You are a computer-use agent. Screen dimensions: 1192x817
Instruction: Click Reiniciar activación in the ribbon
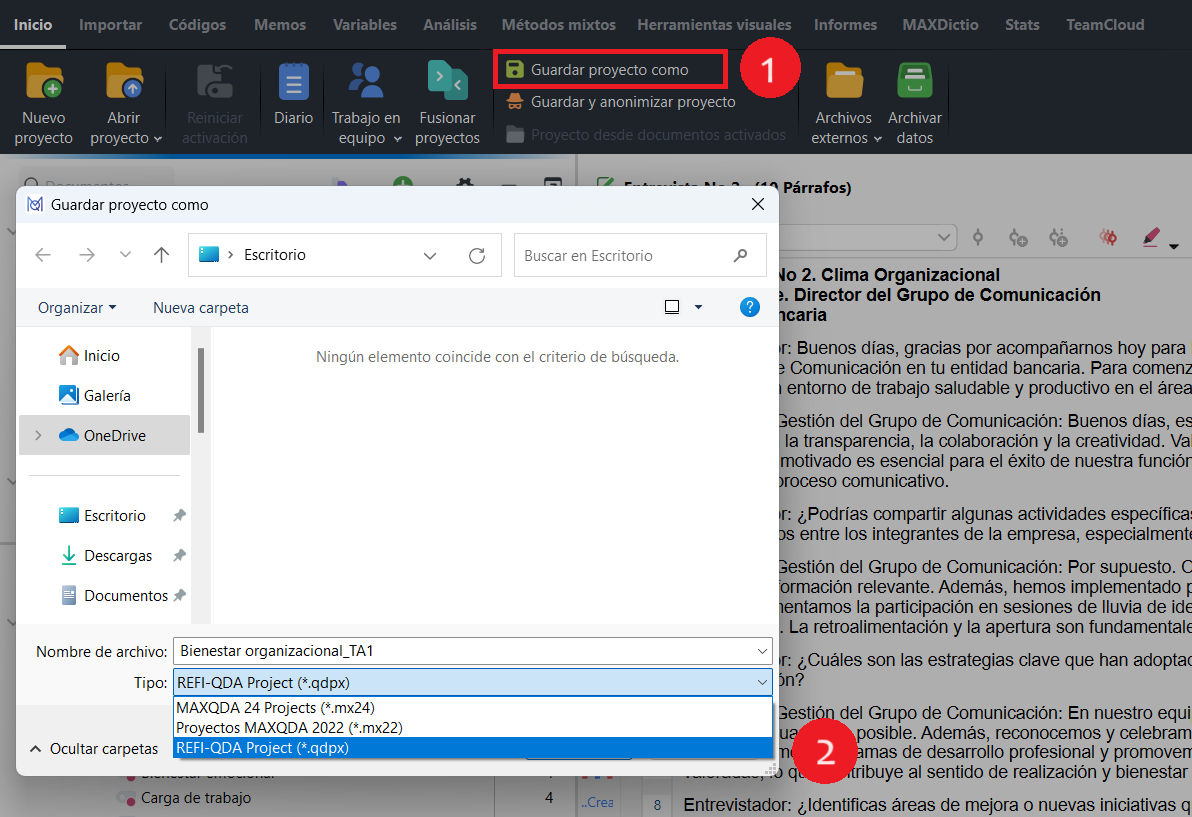tap(214, 104)
